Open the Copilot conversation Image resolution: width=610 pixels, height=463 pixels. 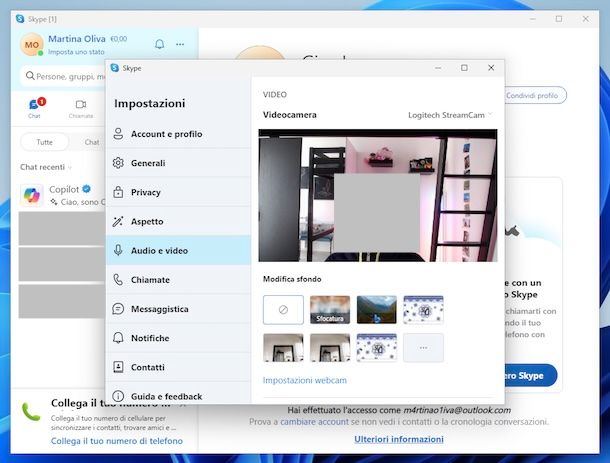click(x=63, y=195)
